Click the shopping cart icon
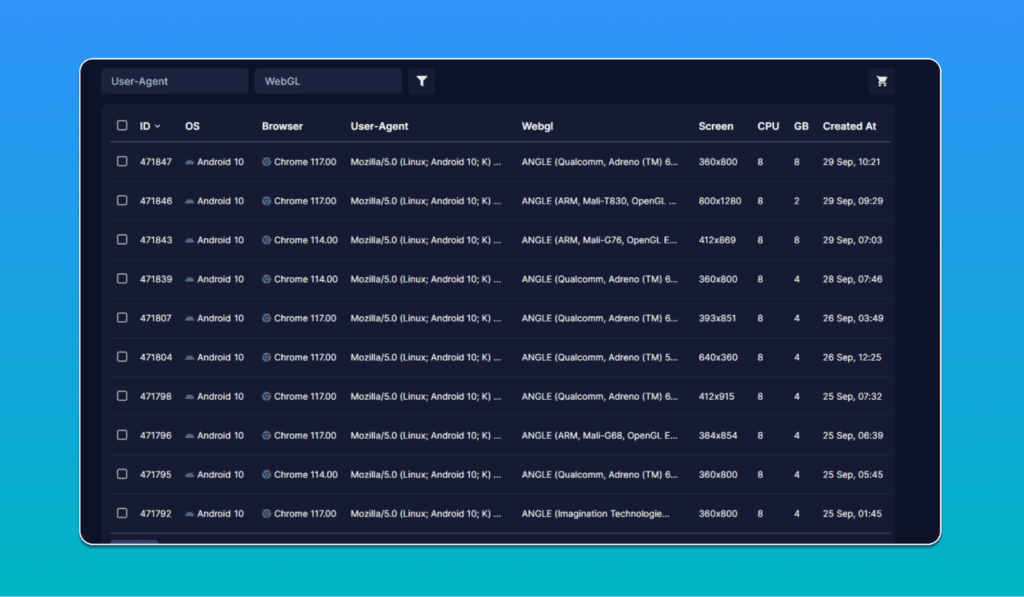The height and width of the screenshot is (597, 1024). pos(881,81)
